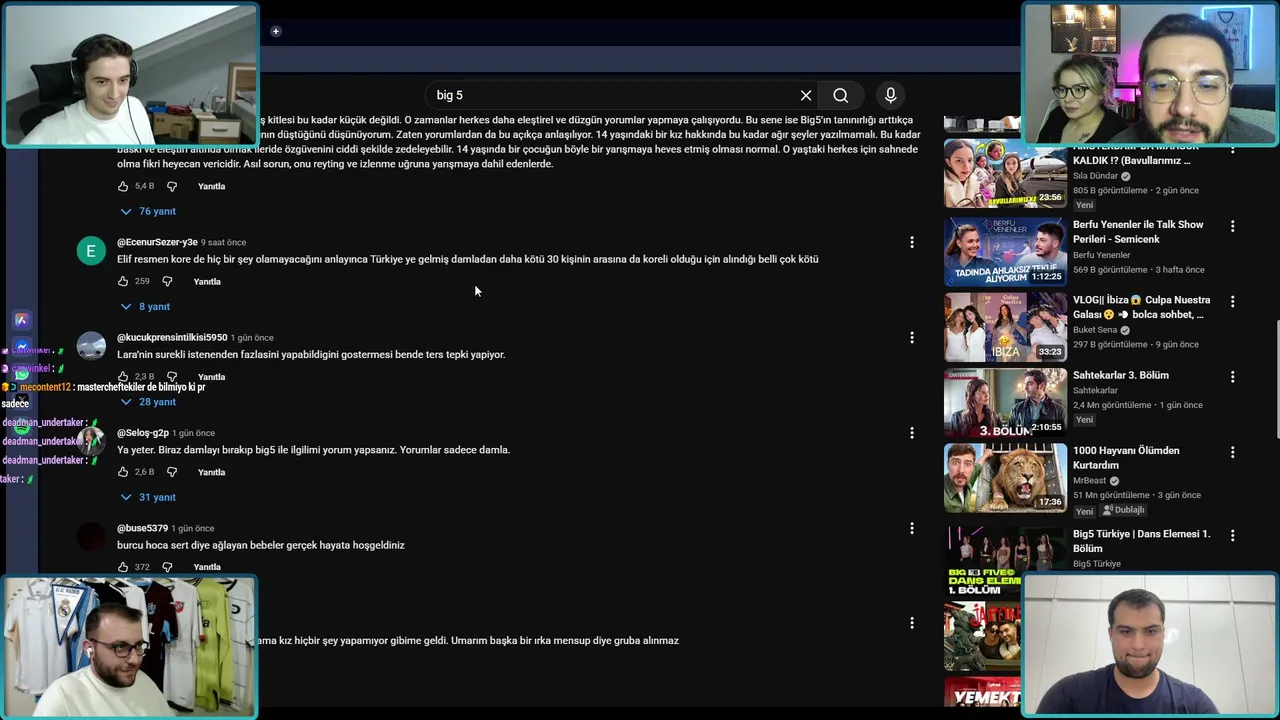This screenshot has height=720, width=1280.
Task: Dislike the @buse5379 comment
Action: coord(167,567)
